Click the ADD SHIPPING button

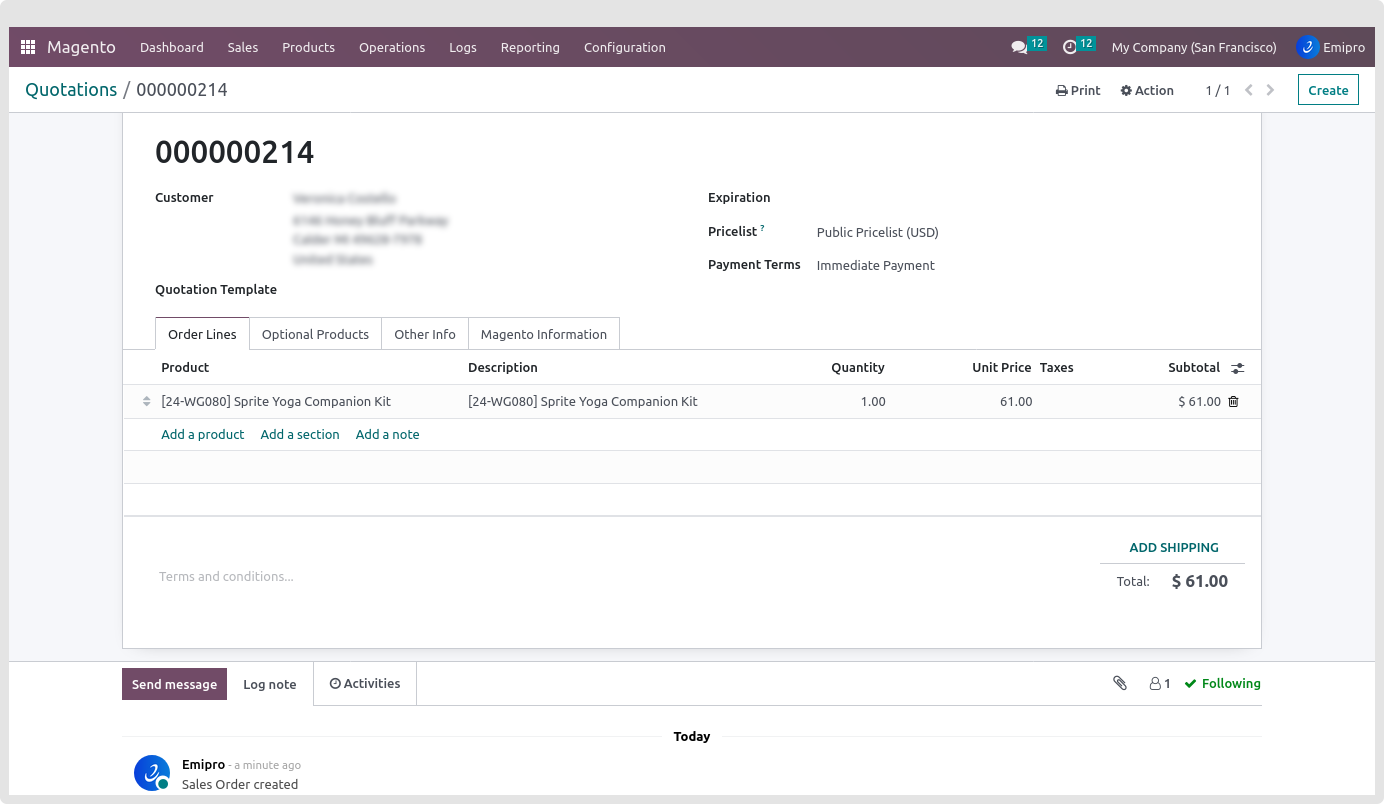tap(1173, 548)
